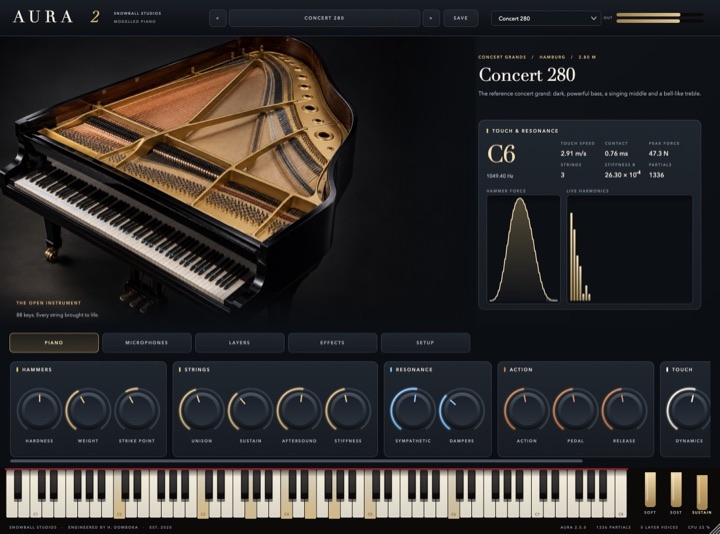This screenshot has width=720, height=534.
Task: Click the Weight knob
Action: coord(88,410)
